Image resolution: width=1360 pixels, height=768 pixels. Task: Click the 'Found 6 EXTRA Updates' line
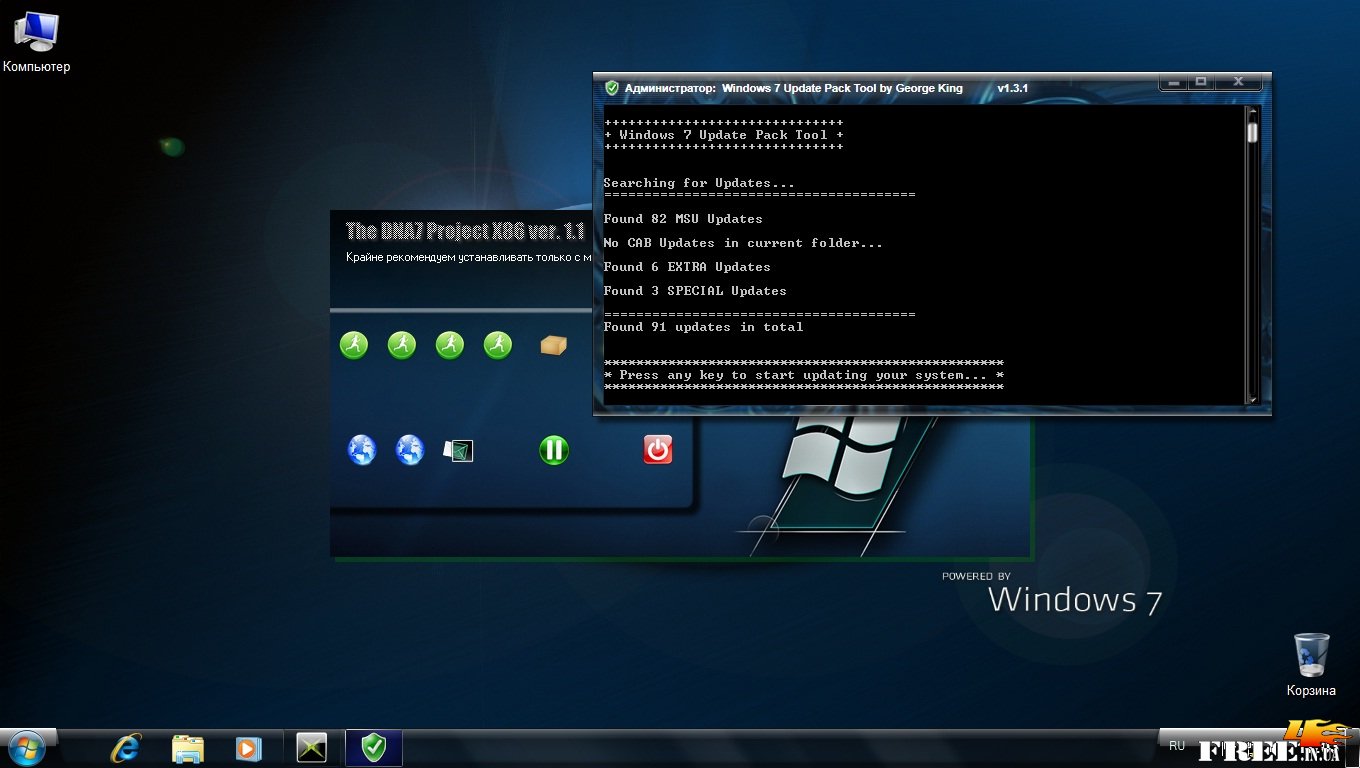[687, 267]
